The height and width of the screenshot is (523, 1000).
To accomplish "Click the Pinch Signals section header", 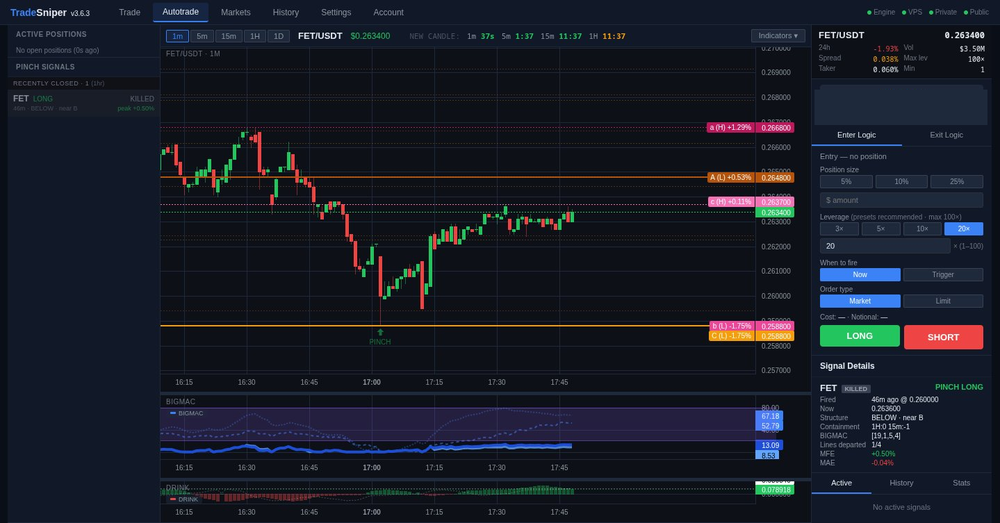I will (x=45, y=67).
